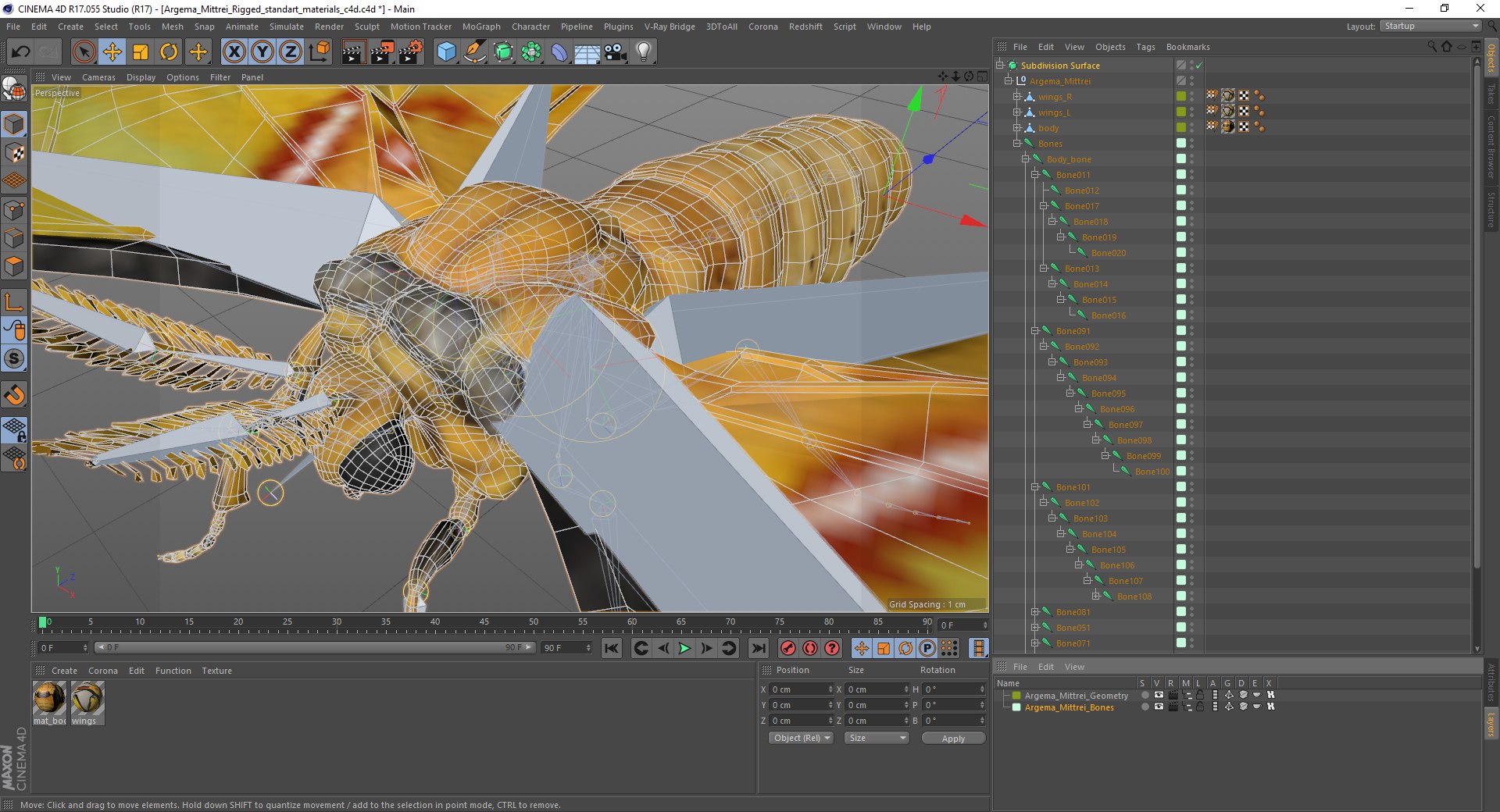
Task: Go to end of animation
Action: 758,648
